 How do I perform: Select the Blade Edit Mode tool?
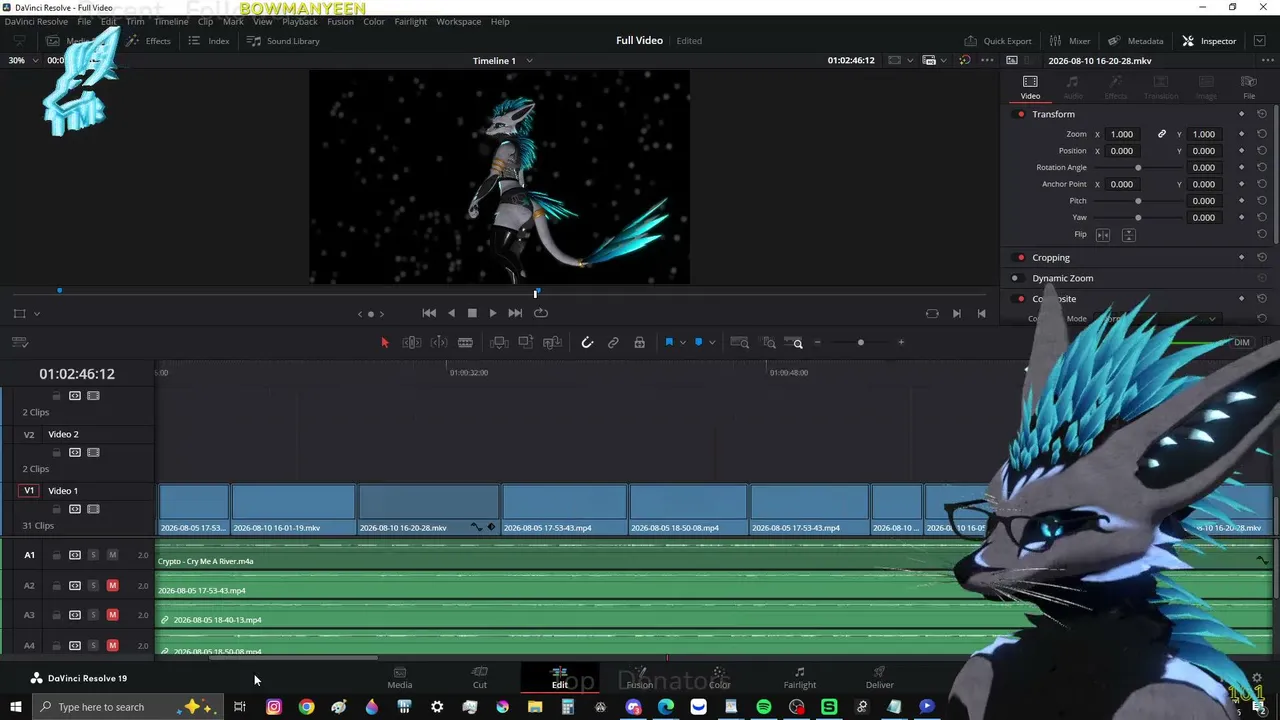(x=465, y=343)
